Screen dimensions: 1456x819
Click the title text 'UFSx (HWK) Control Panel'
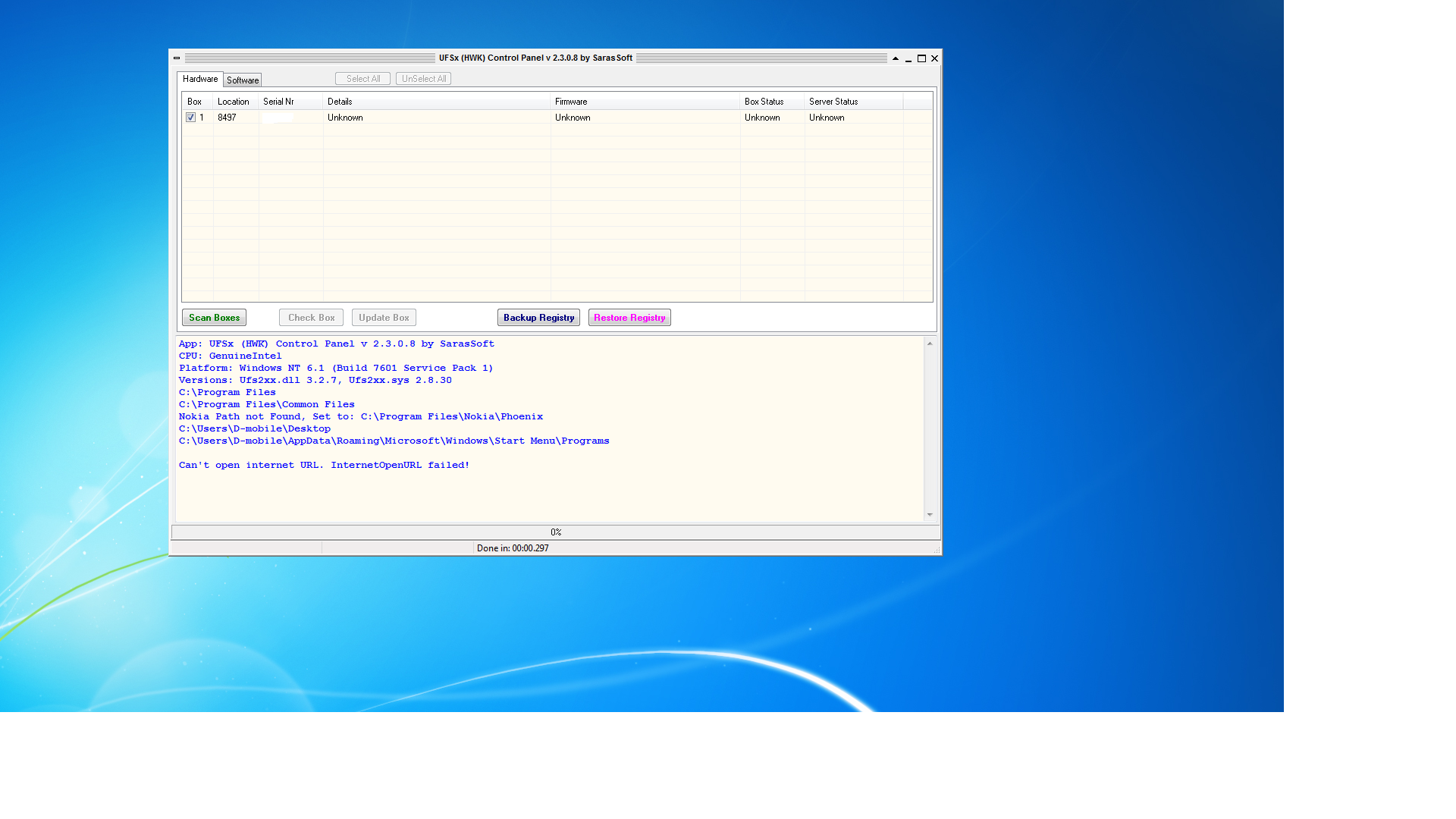[x=535, y=58]
